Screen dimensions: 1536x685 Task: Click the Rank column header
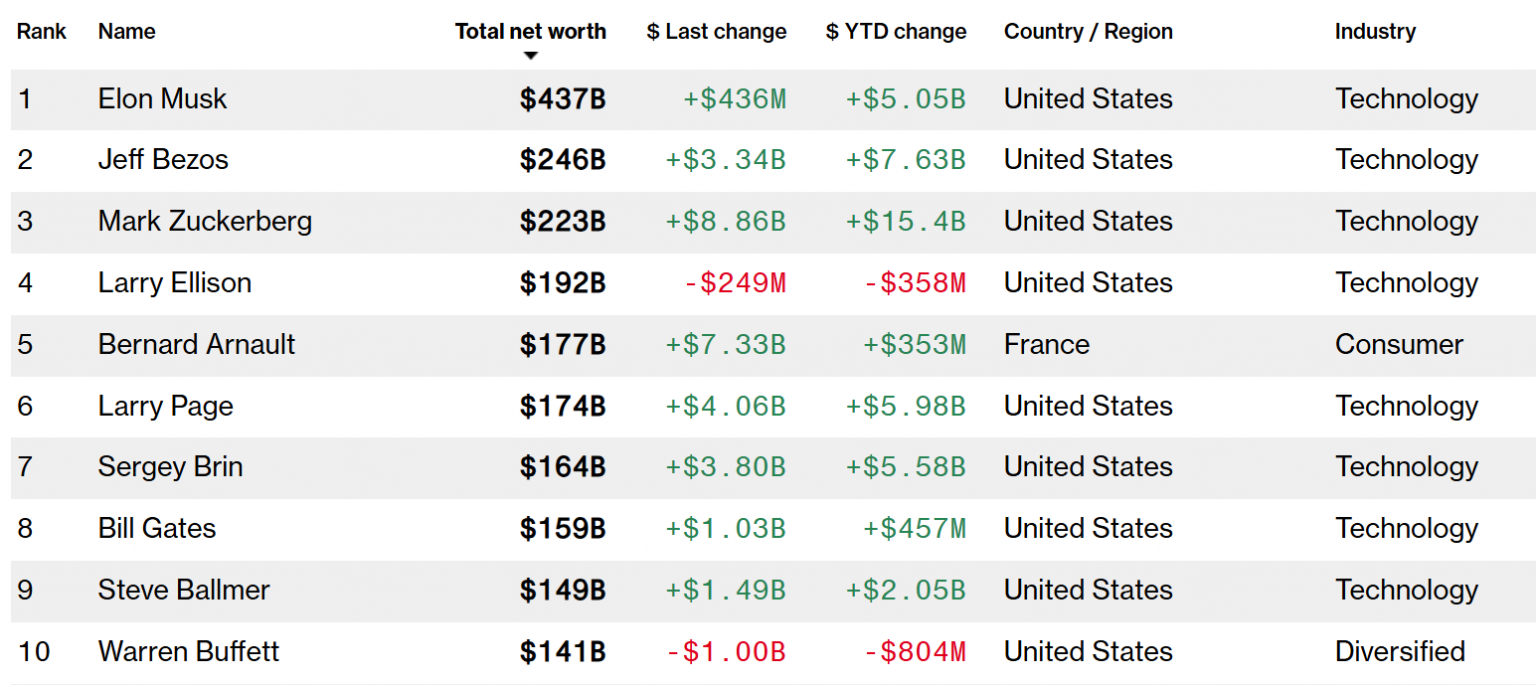pos(41,31)
